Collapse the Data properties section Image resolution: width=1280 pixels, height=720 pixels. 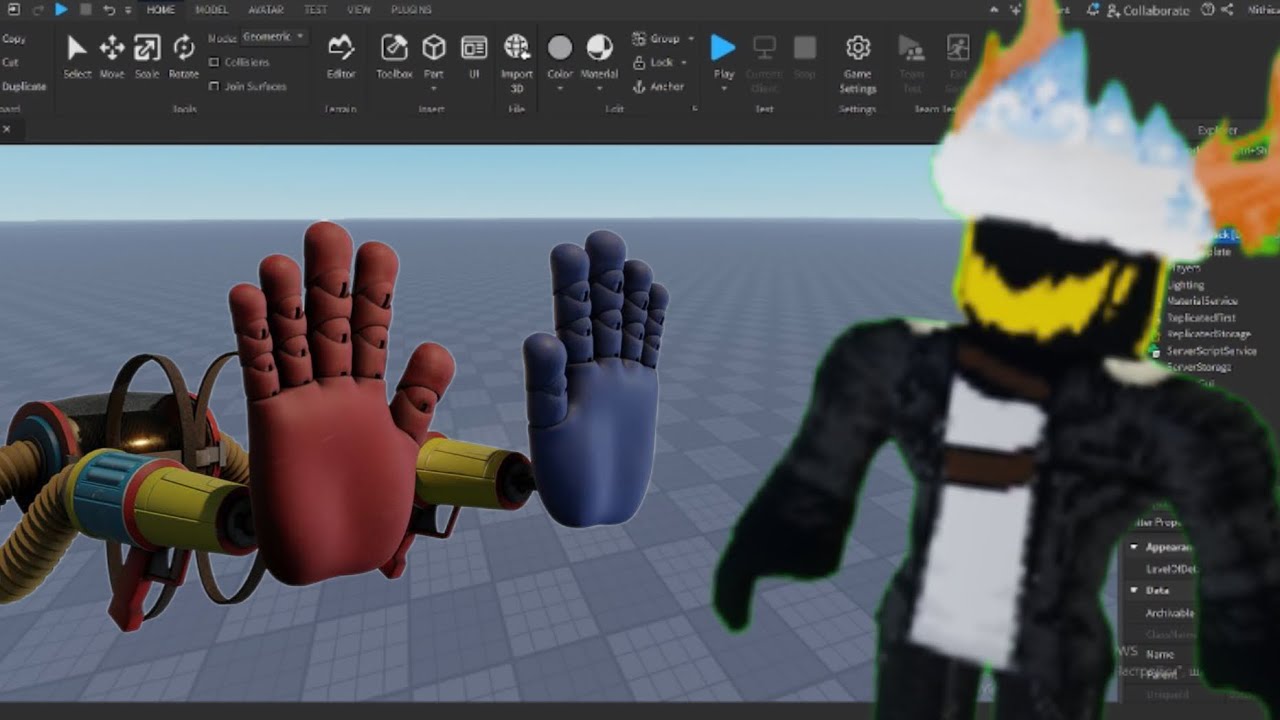(1133, 590)
